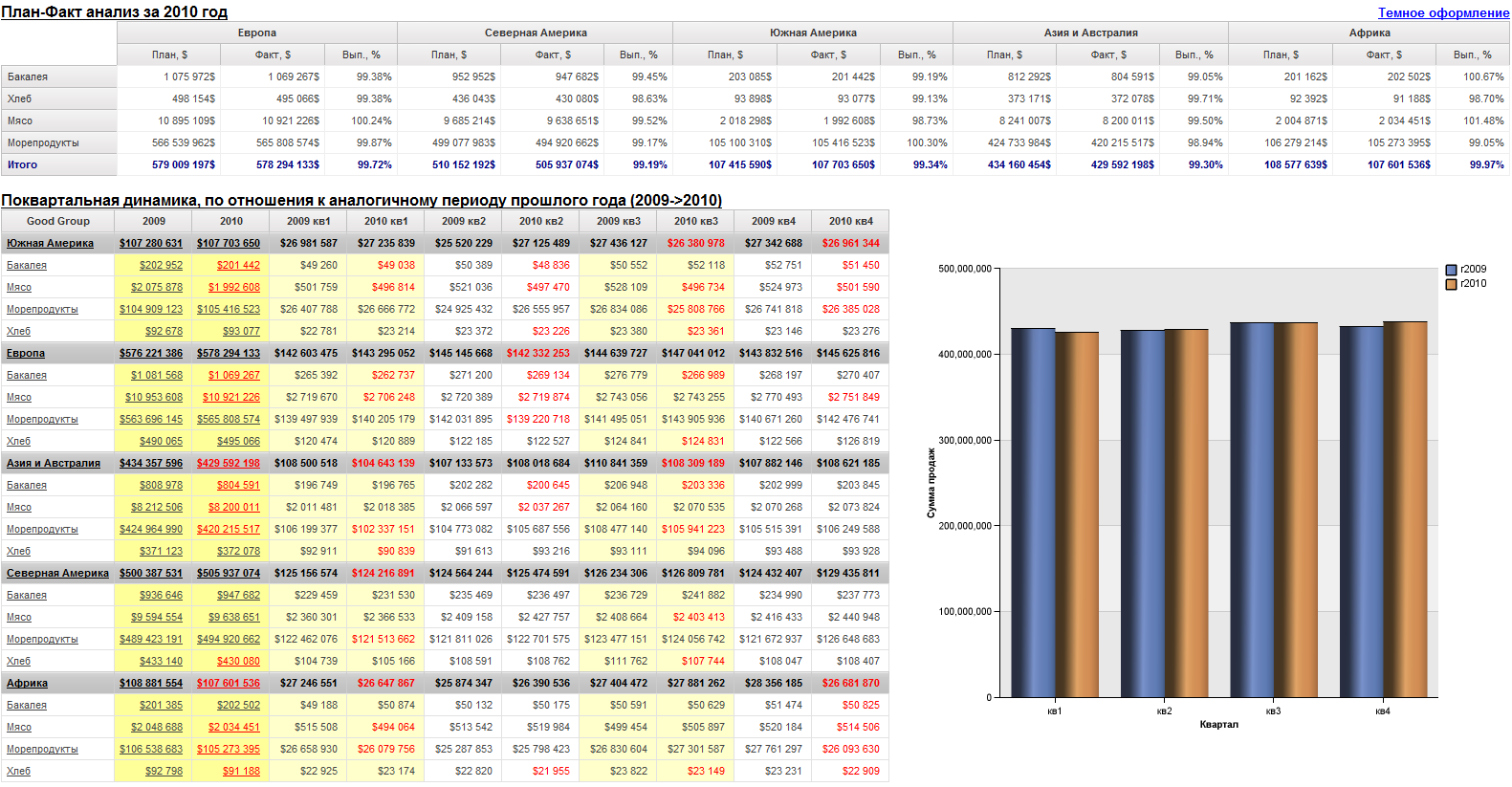
Task: Open the $107 280 631 total link
Action: 151,243
